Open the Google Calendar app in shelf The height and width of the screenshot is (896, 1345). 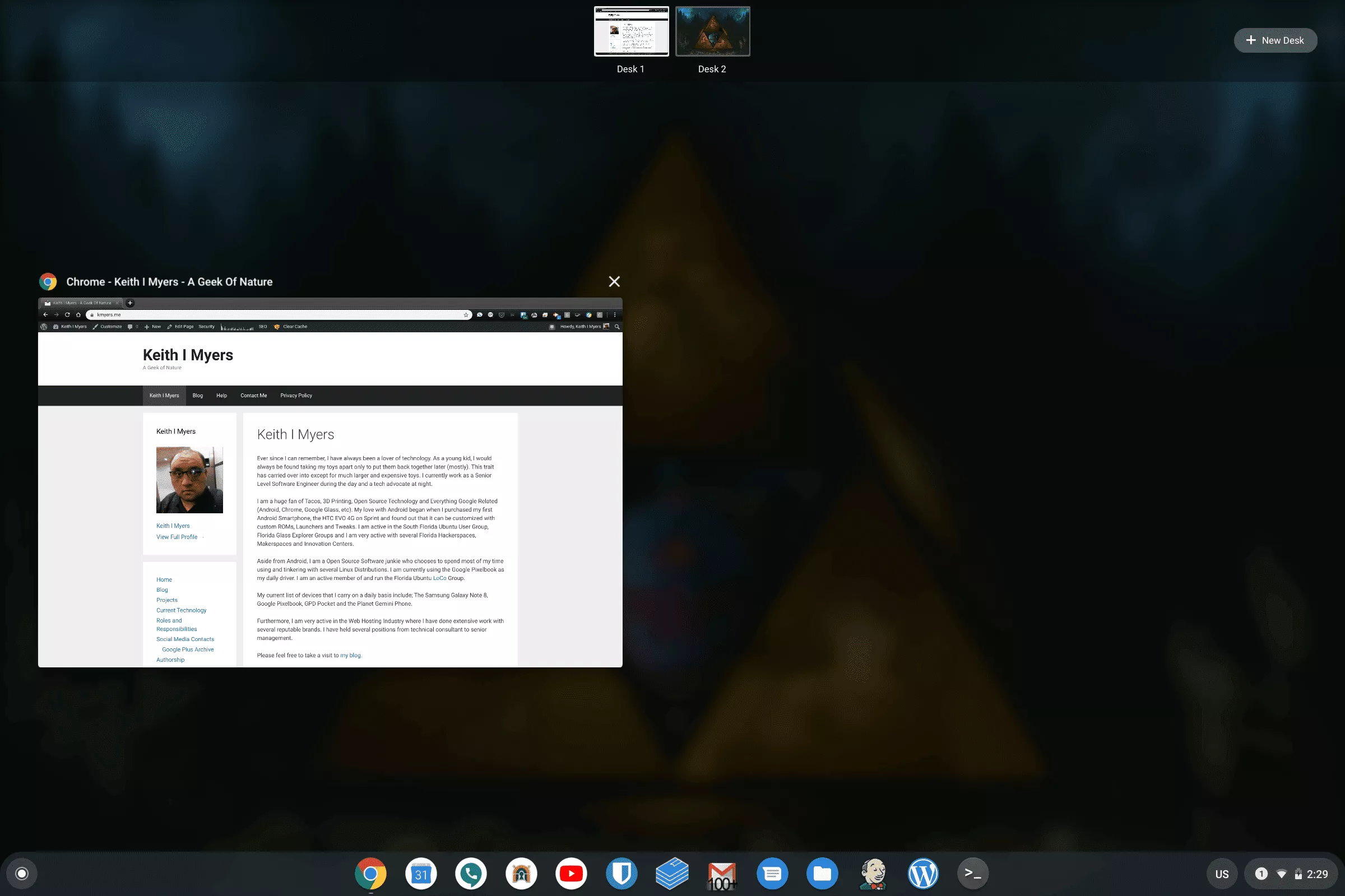pos(420,873)
